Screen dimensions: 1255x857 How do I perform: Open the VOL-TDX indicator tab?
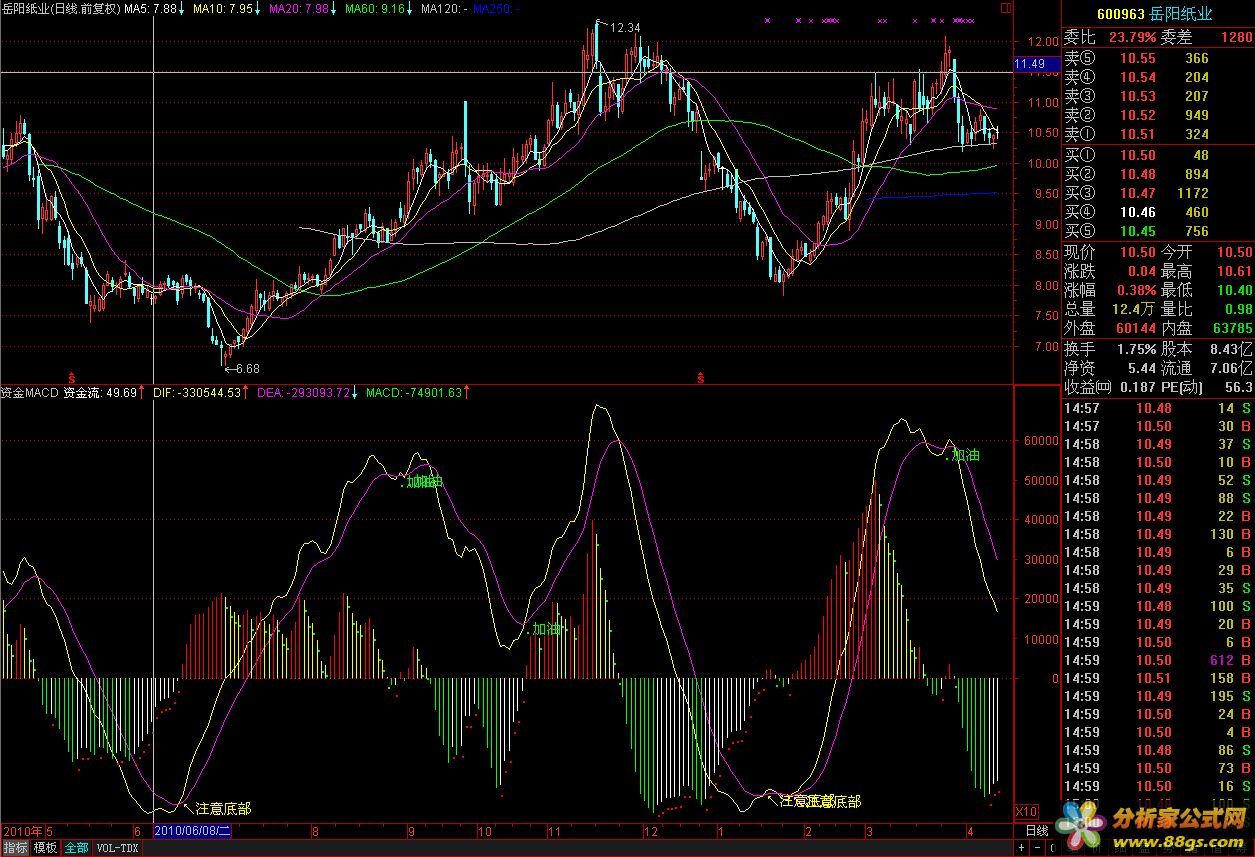(x=117, y=848)
